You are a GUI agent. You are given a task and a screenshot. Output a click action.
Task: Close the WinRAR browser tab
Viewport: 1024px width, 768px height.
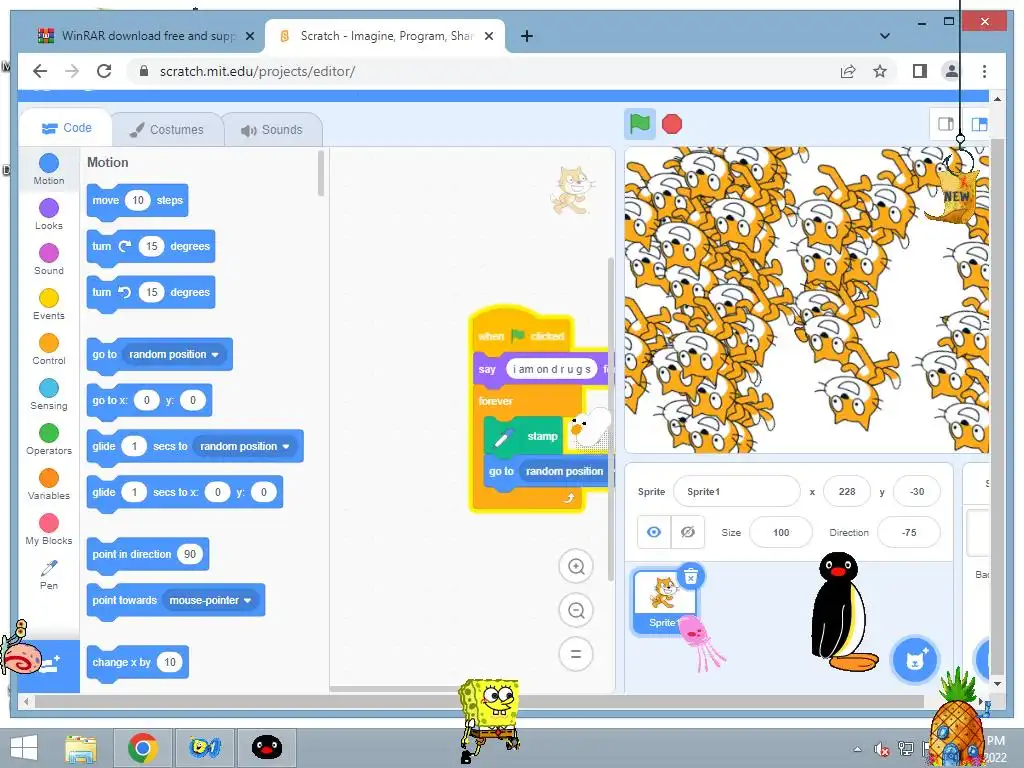pyautogui.click(x=249, y=36)
